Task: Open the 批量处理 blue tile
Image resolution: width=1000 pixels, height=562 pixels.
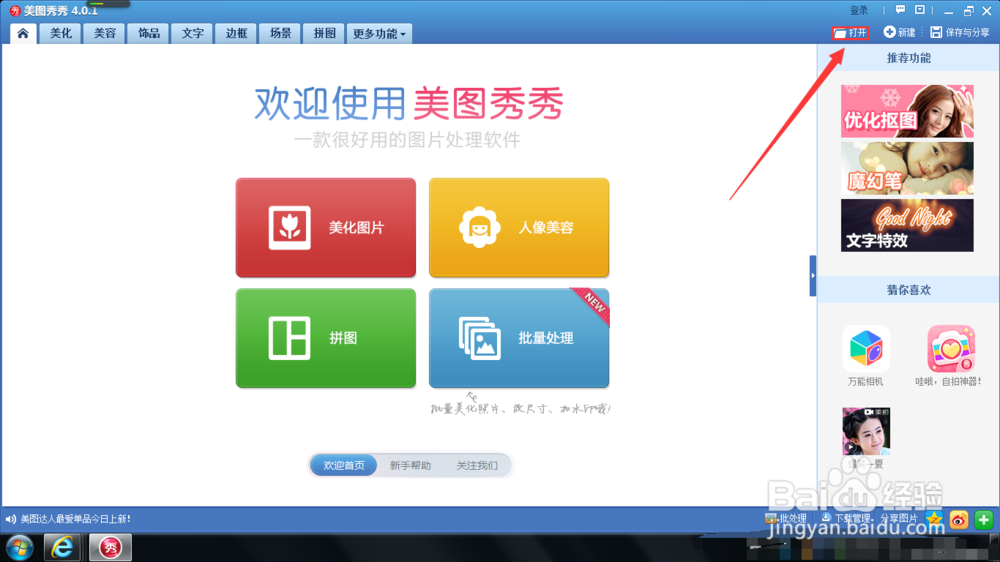Action: [519, 338]
